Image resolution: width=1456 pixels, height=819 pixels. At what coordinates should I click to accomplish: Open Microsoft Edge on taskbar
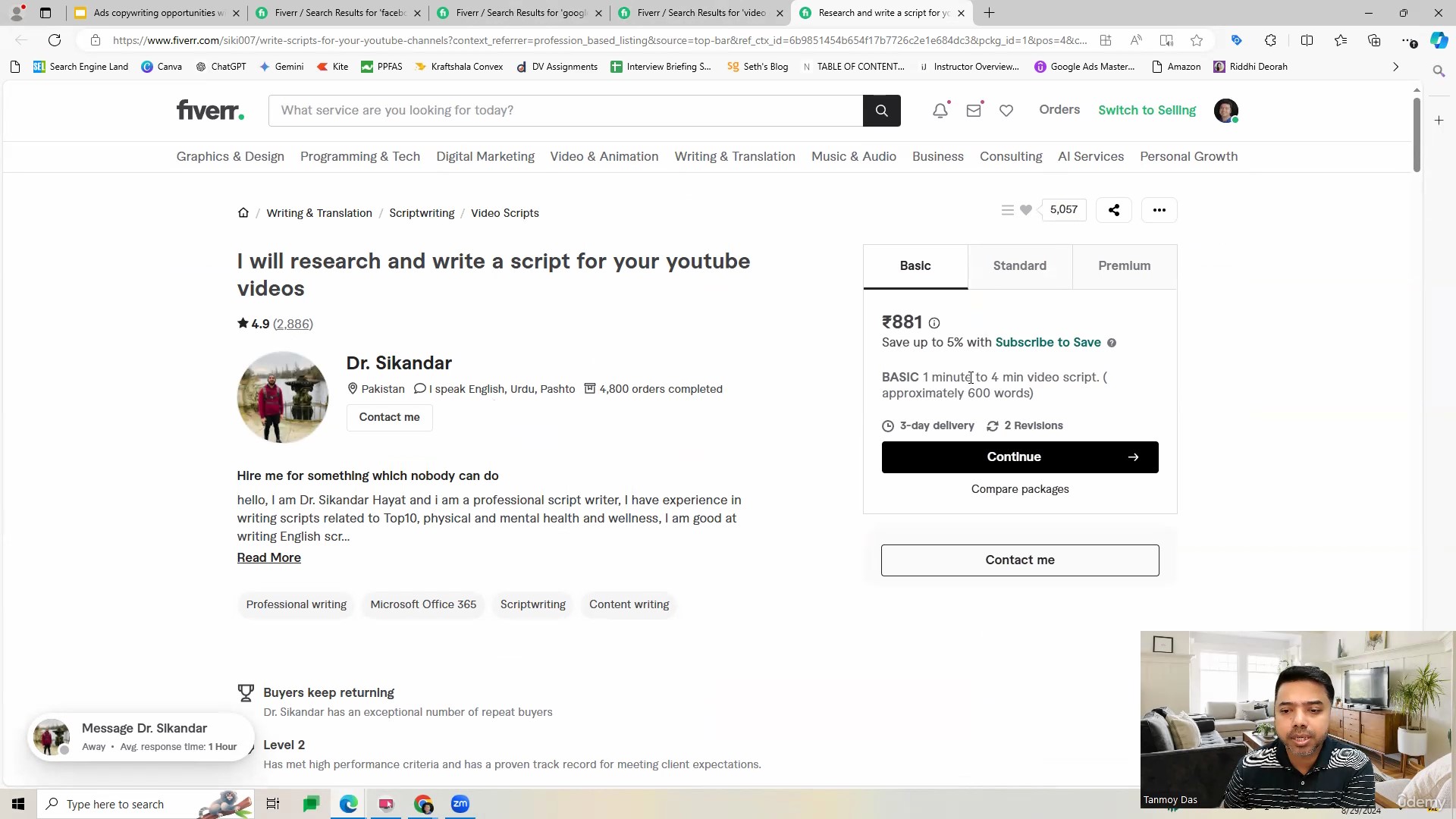pos(349,804)
